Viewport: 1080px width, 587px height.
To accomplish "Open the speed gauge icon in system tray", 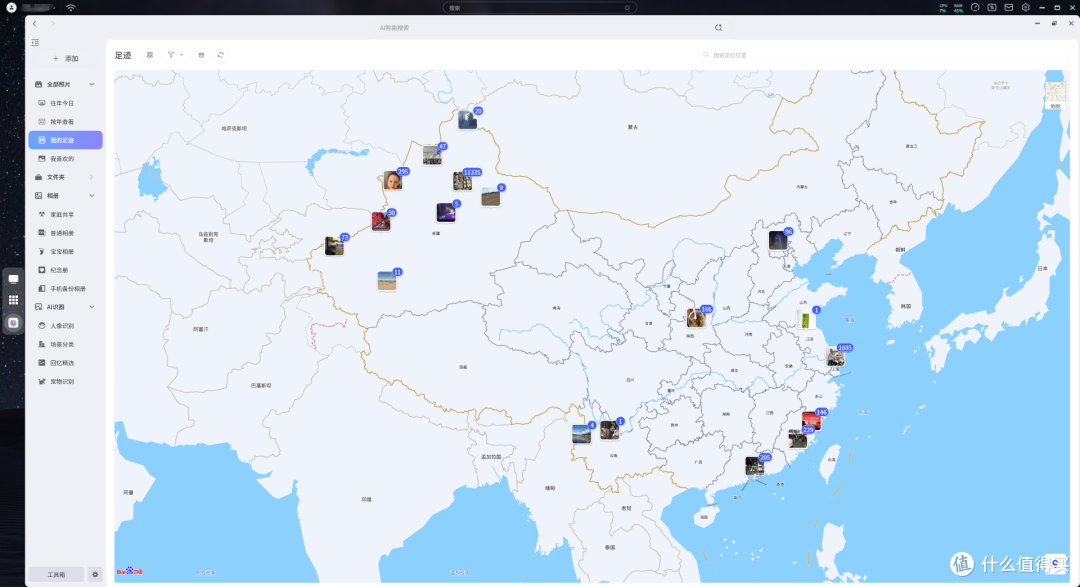I will tap(975, 8).
